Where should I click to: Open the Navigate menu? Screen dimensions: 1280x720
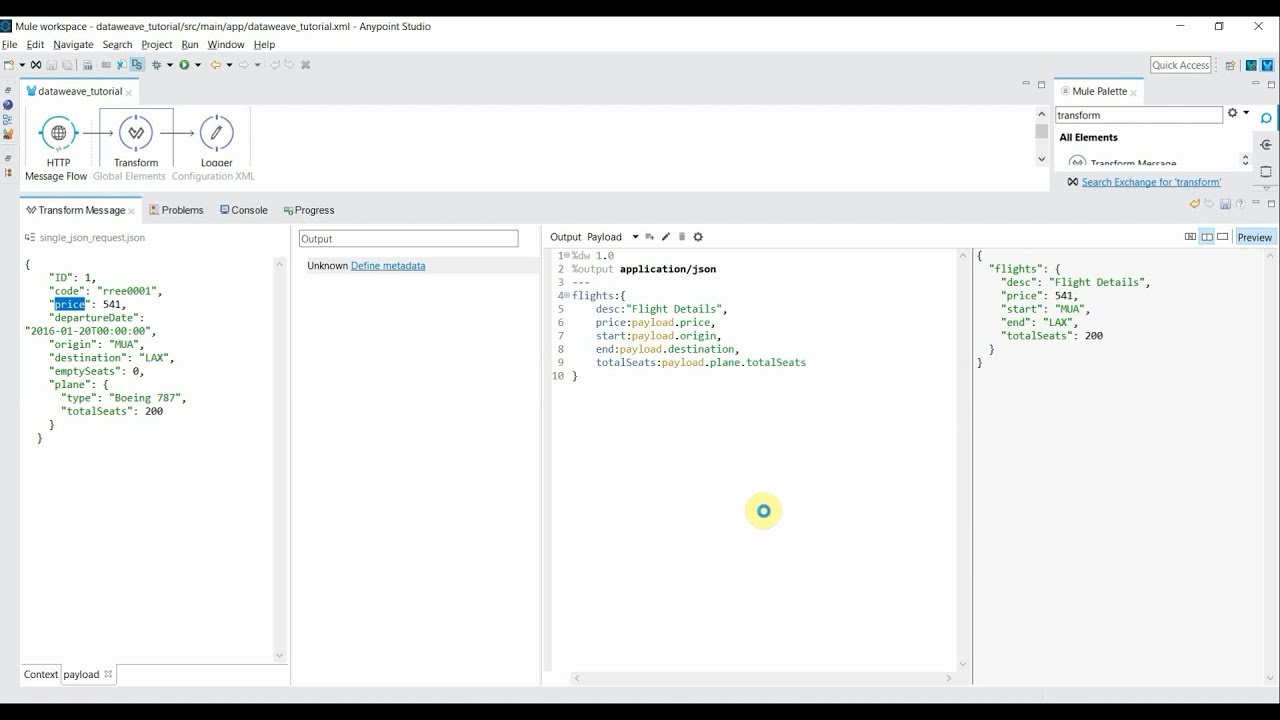click(73, 45)
